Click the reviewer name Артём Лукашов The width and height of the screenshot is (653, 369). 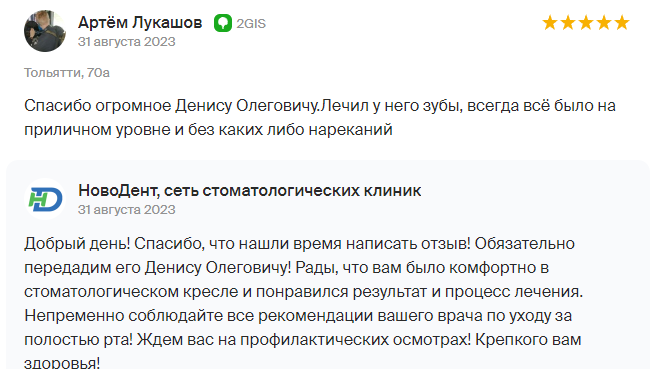[x=140, y=22]
